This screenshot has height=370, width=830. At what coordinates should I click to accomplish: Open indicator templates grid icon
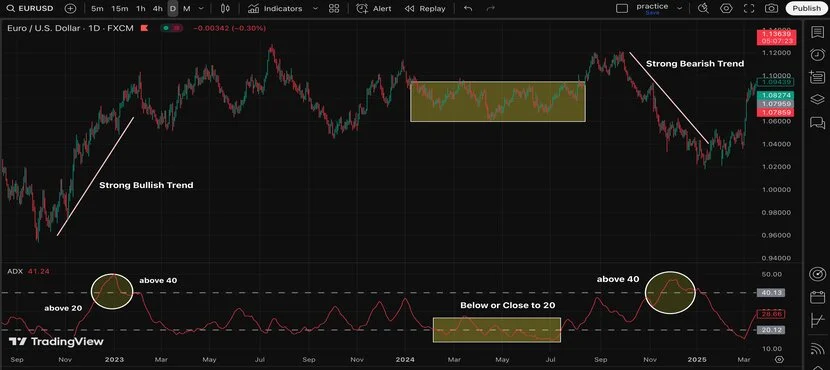(x=333, y=8)
